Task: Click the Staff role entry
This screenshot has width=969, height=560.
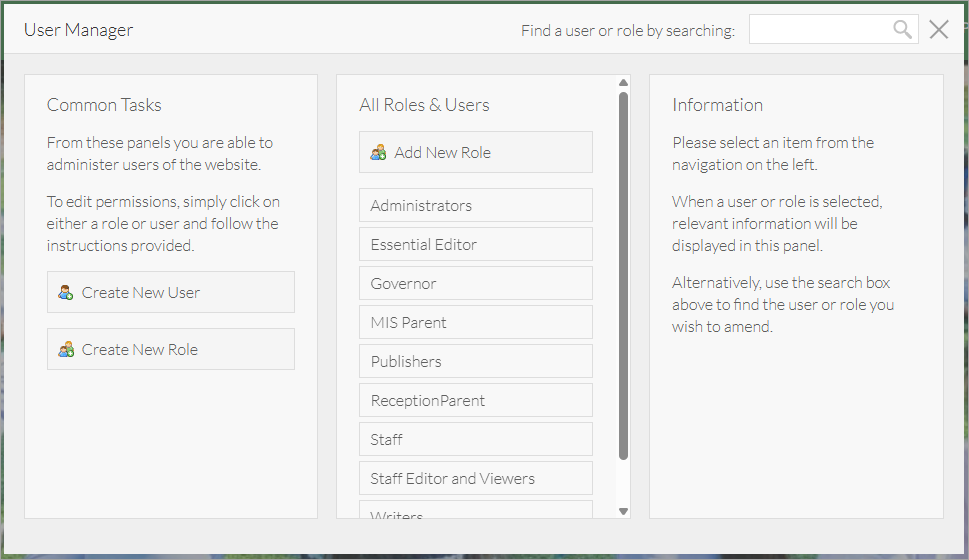Action: pos(475,440)
